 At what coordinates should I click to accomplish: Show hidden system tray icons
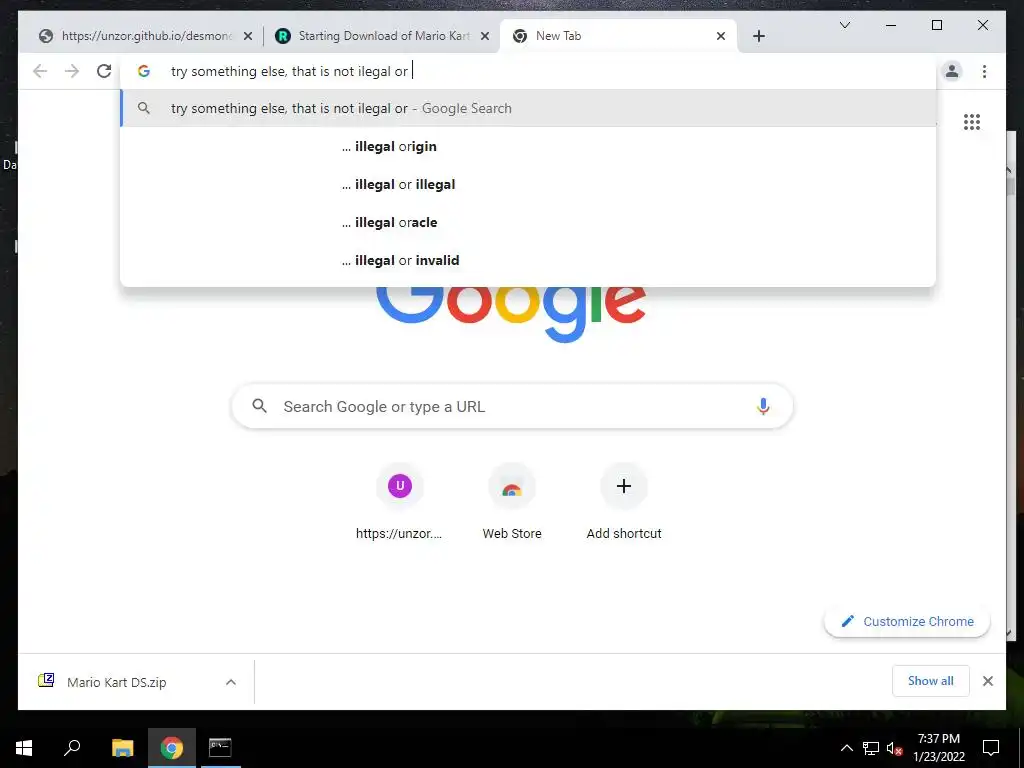[x=846, y=748]
